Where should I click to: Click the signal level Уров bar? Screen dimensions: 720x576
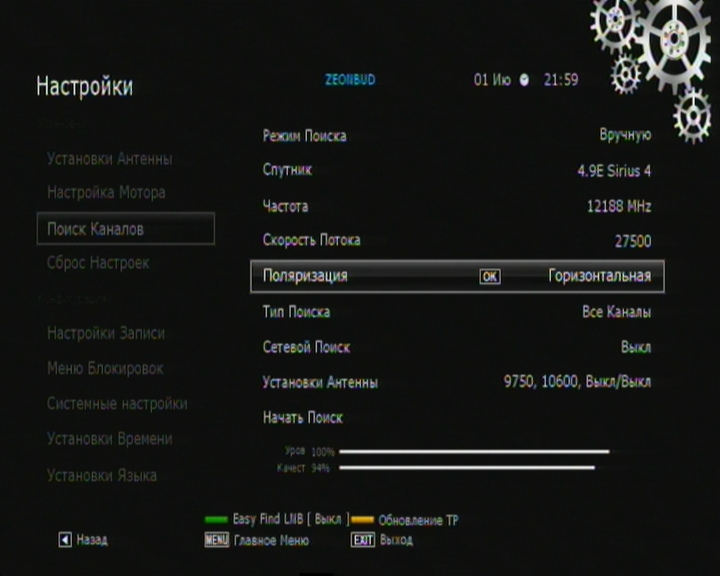(x=474, y=452)
